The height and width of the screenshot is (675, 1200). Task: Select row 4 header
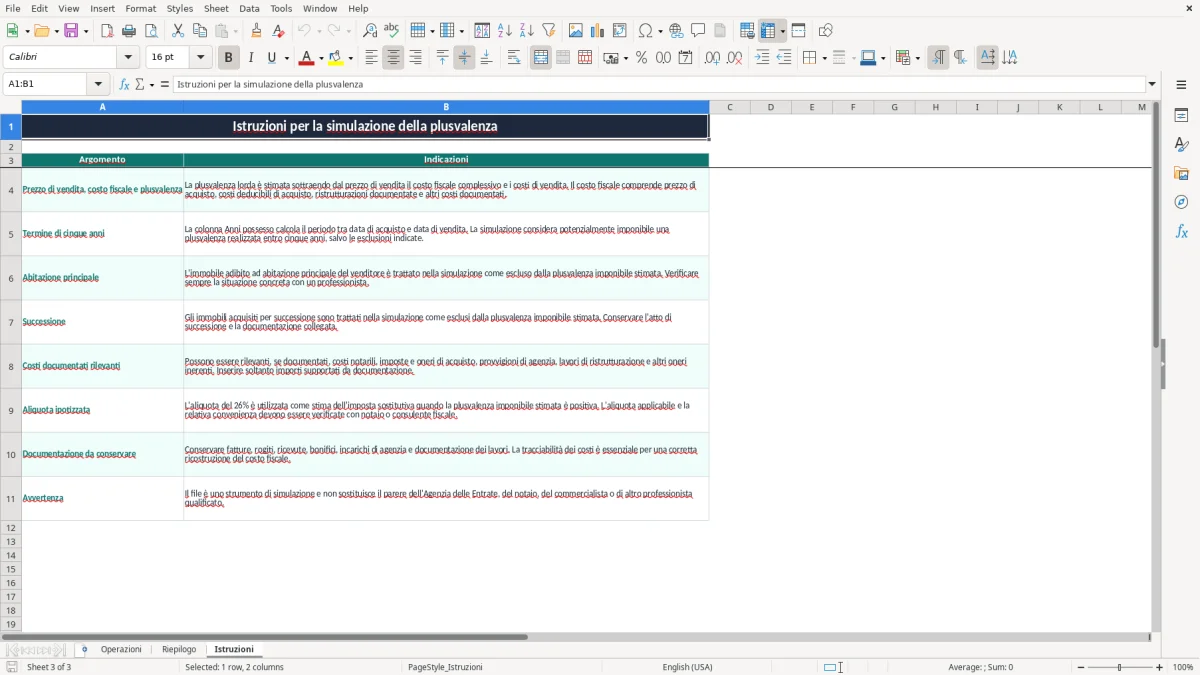11,189
